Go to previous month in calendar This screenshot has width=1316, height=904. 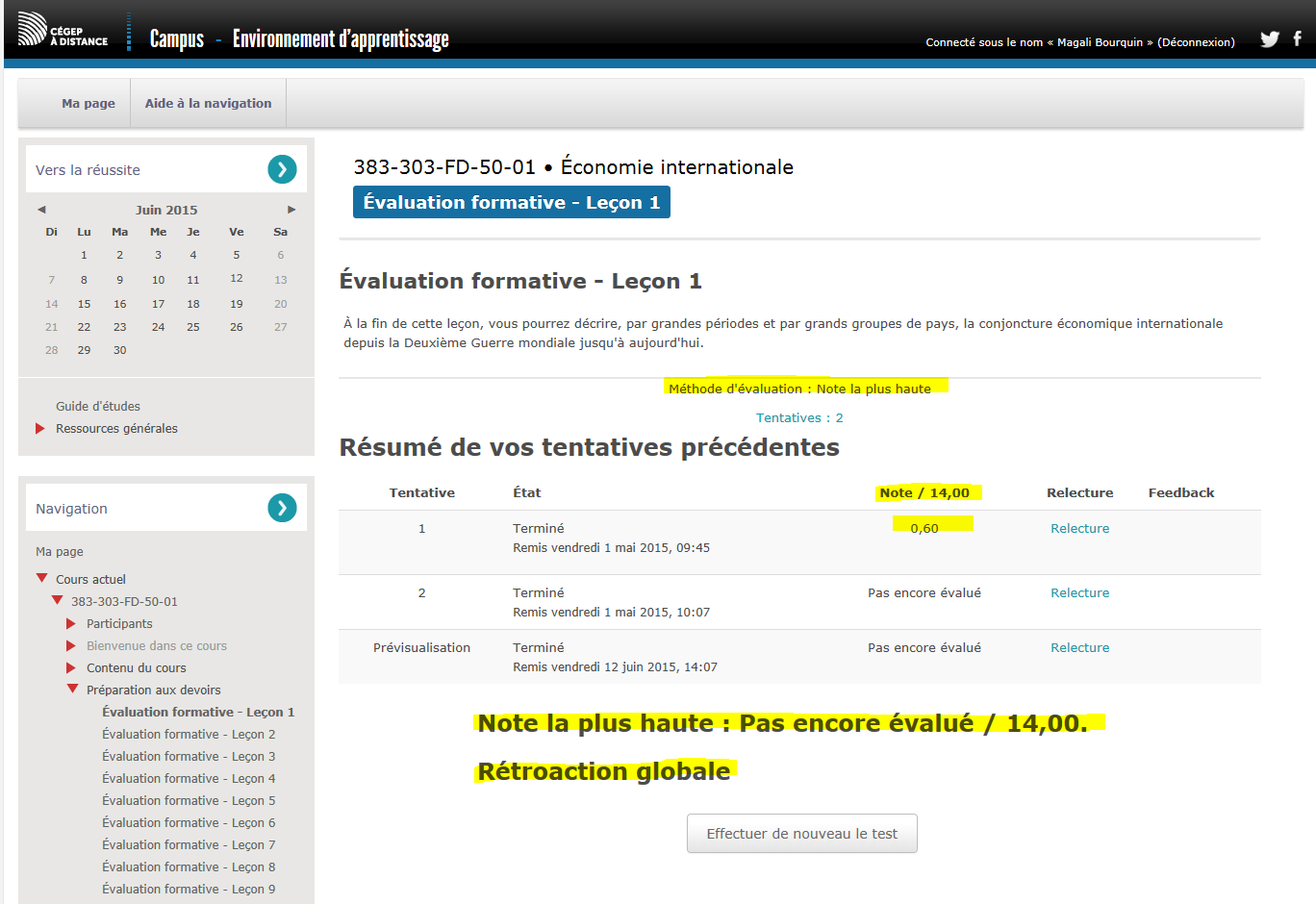pos(41,210)
